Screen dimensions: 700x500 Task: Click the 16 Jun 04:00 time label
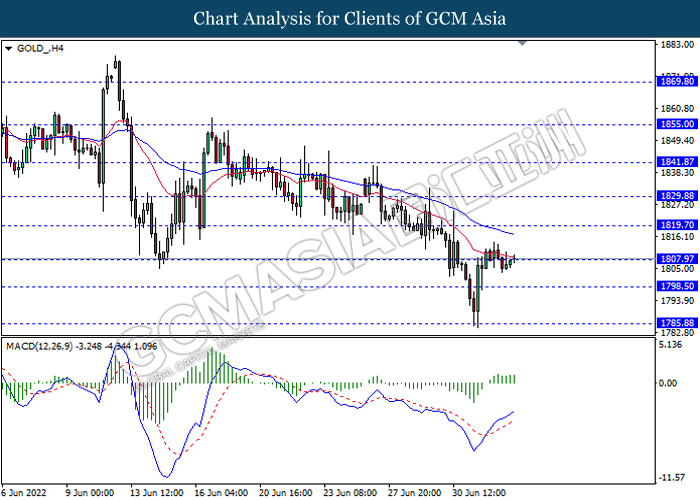tap(221, 493)
